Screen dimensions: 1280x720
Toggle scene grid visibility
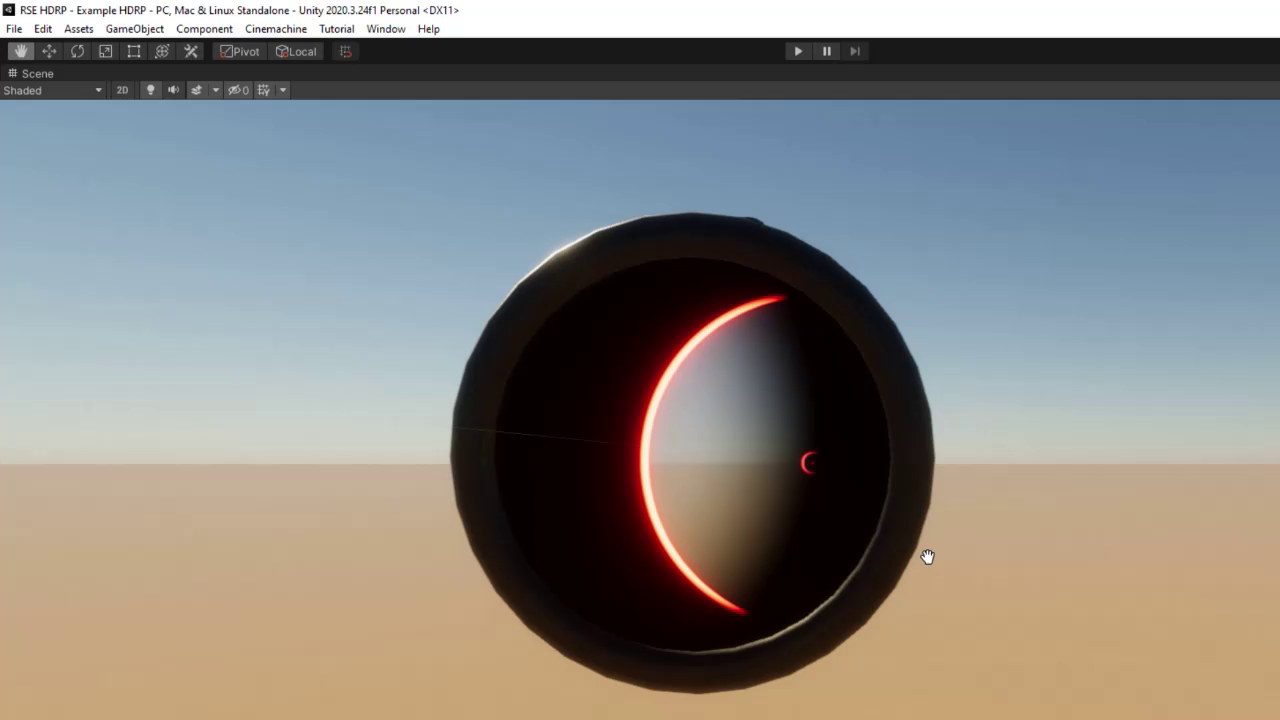(264, 90)
